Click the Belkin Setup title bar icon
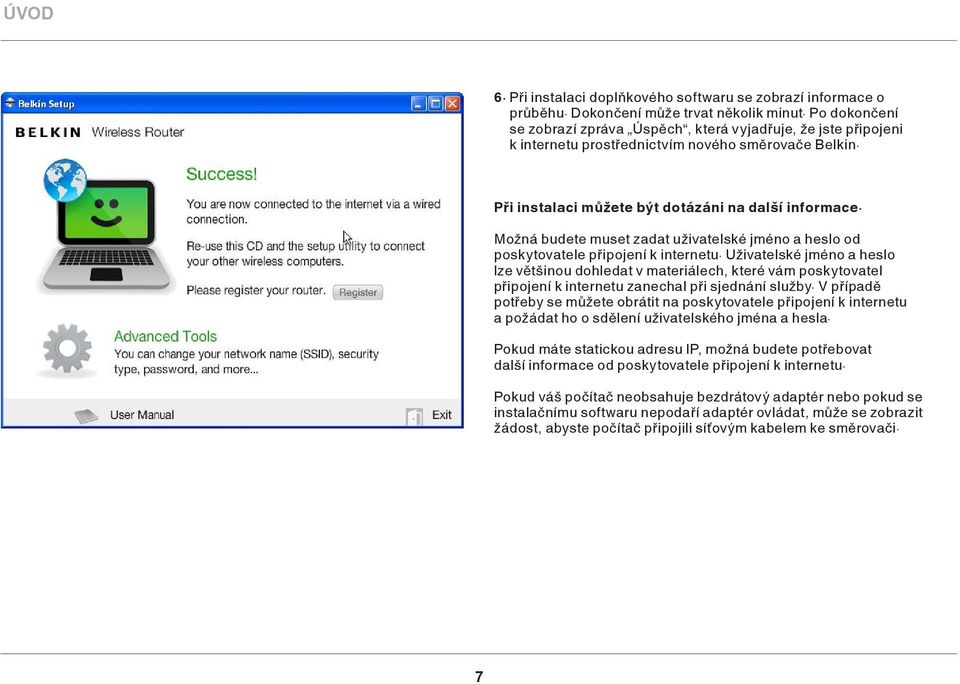The width and height of the screenshot is (960, 684). 10,103
